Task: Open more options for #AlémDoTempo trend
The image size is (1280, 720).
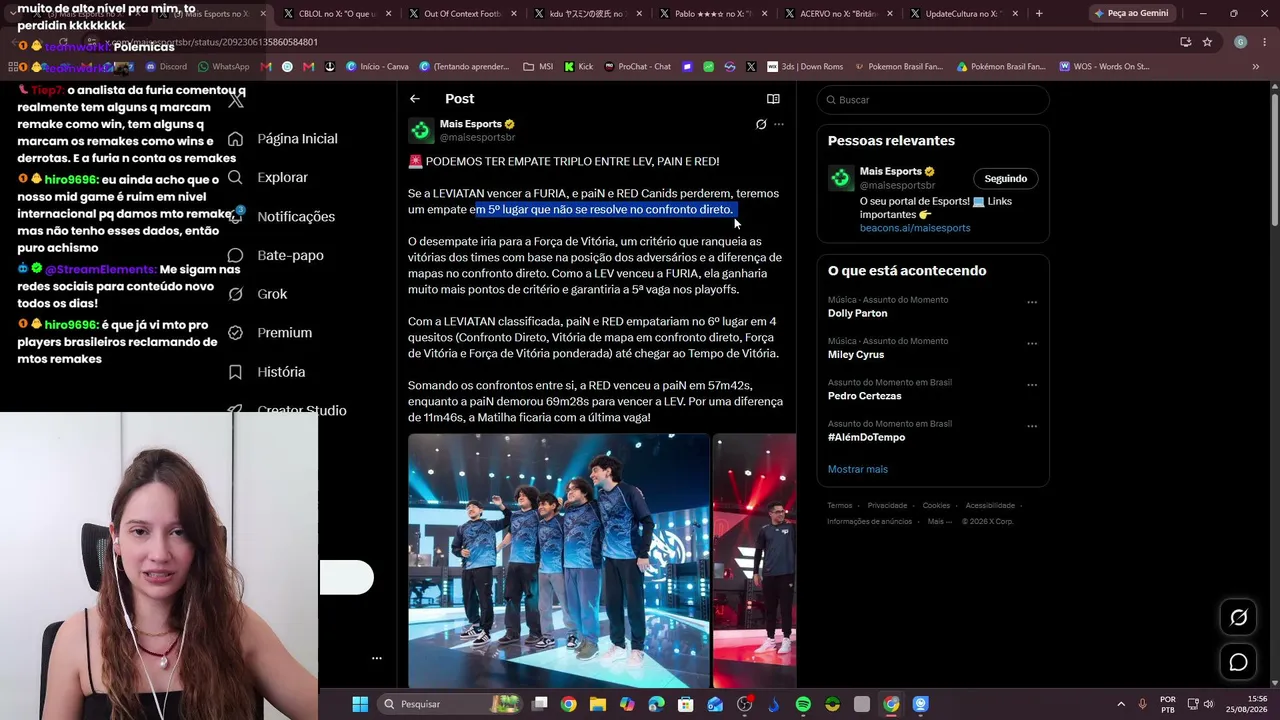Action: (1032, 426)
